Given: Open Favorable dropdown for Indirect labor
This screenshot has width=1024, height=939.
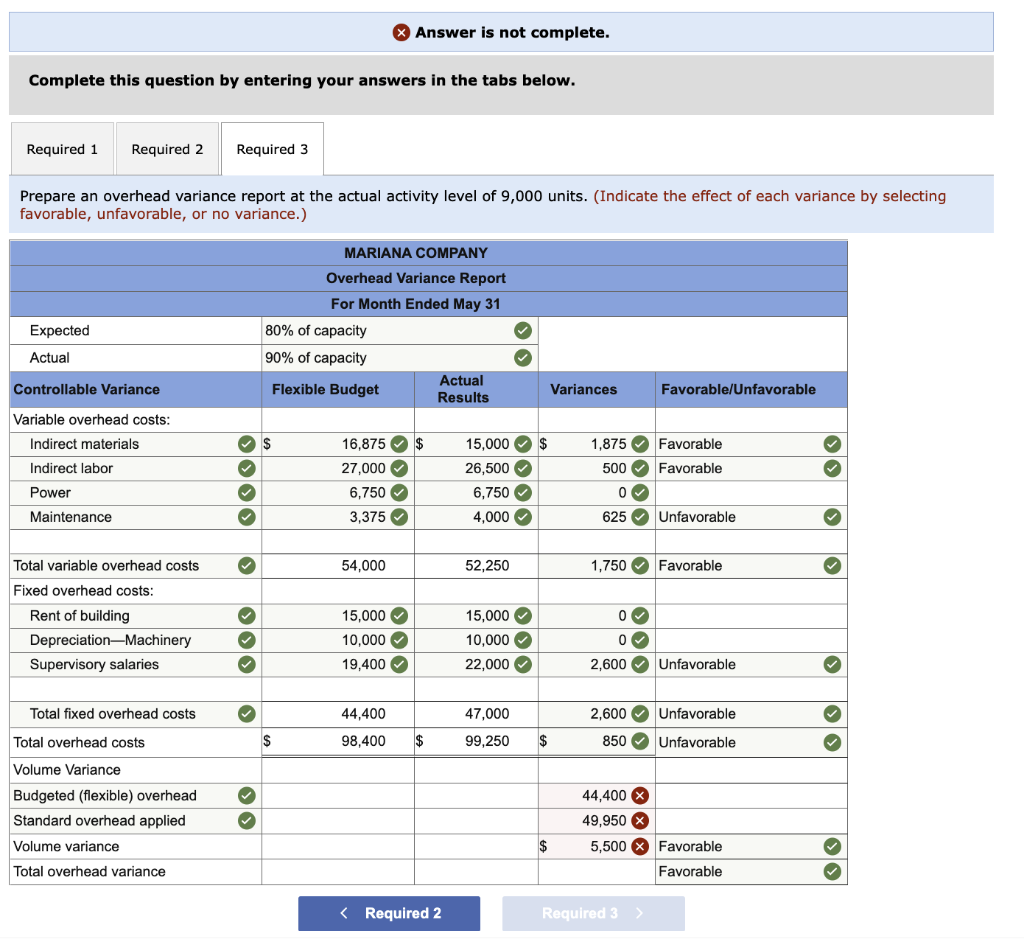Looking at the screenshot, I should [751, 468].
